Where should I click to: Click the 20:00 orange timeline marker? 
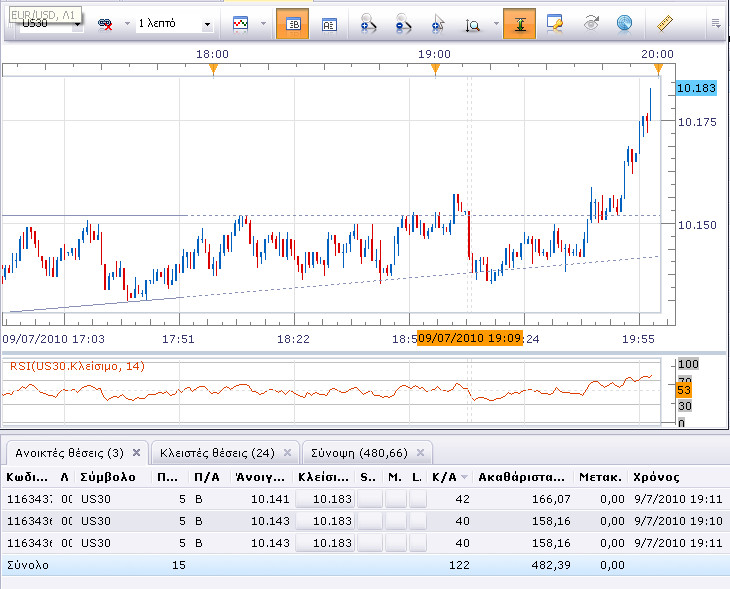658,69
